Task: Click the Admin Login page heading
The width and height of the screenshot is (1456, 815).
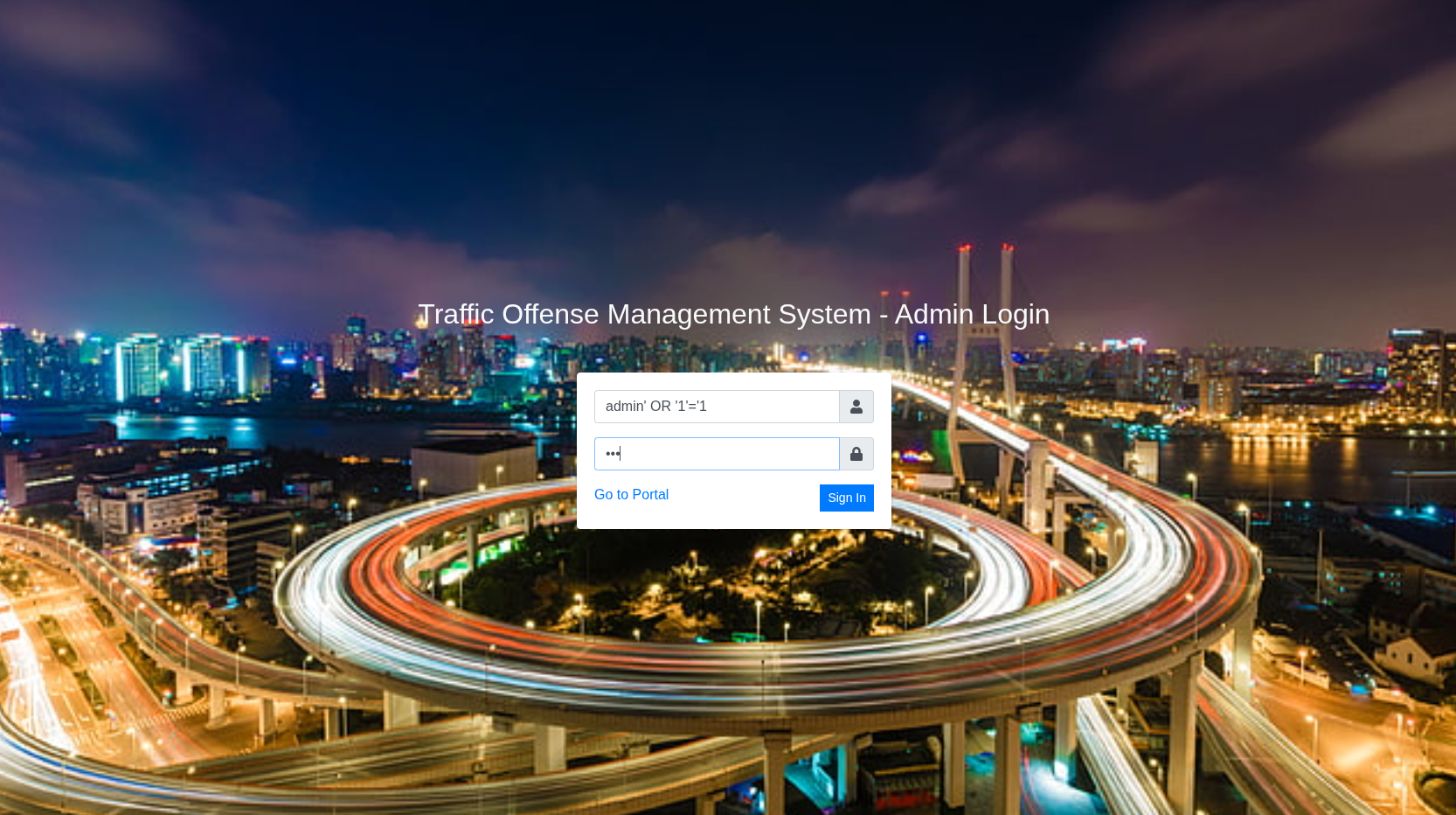Action: coord(734,314)
